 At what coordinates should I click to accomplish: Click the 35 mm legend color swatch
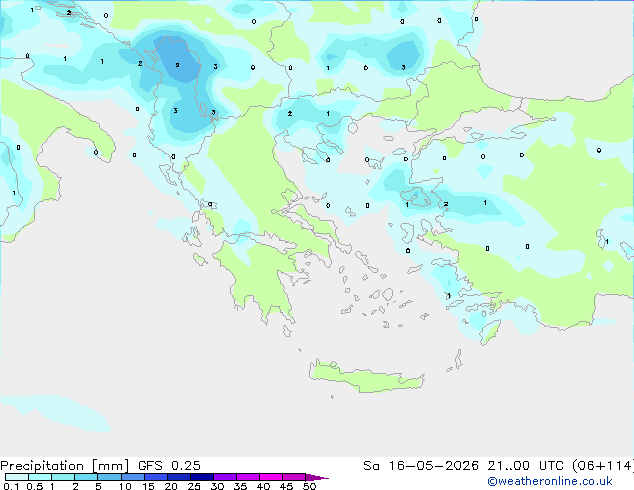click(247, 477)
